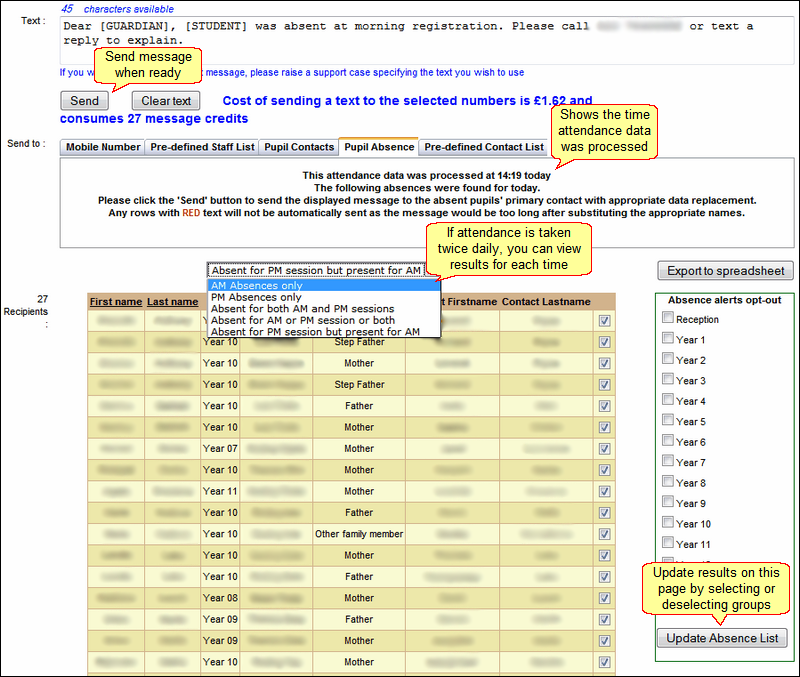800x677 pixels.
Task: Click into the message text box
Action: coord(427,40)
